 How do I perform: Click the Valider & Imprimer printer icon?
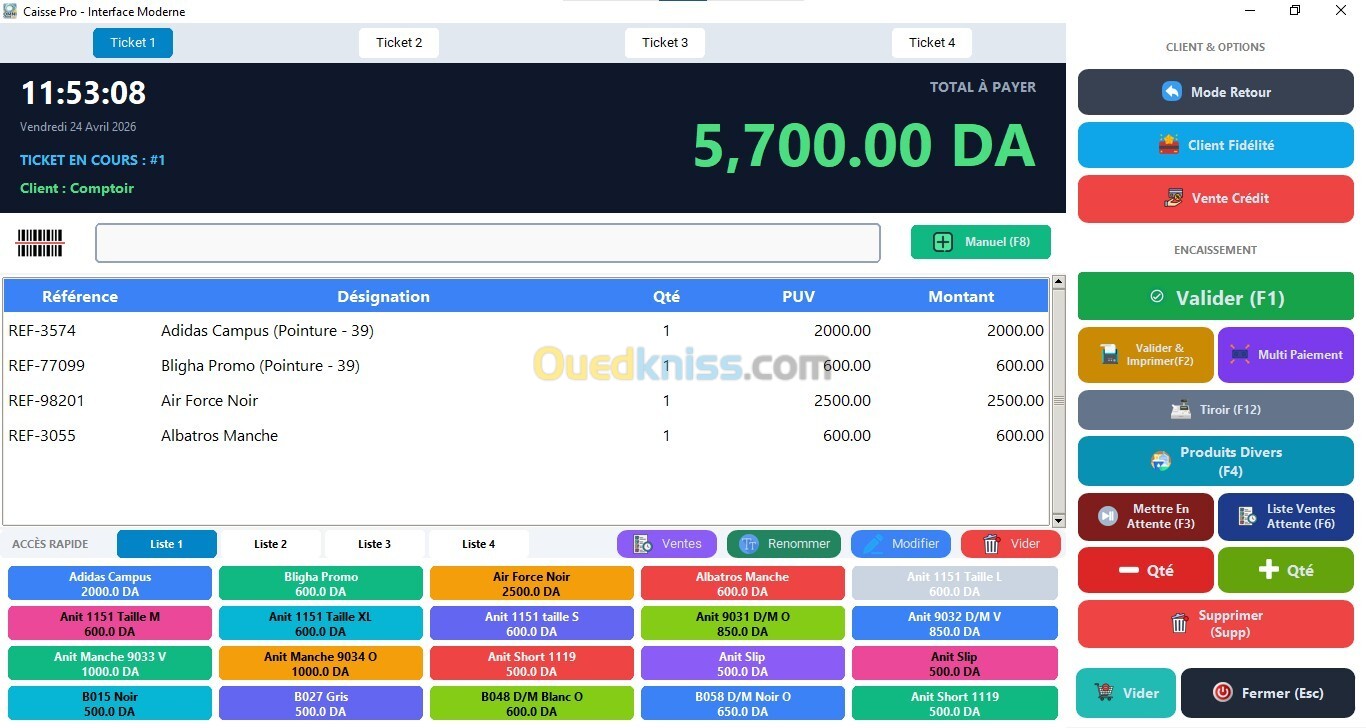[x=1108, y=355]
